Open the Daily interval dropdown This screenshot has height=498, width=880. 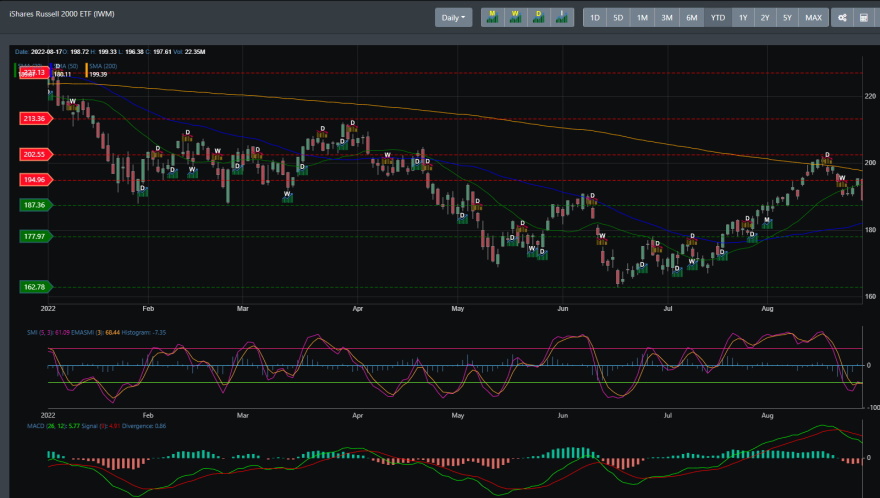click(453, 17)
